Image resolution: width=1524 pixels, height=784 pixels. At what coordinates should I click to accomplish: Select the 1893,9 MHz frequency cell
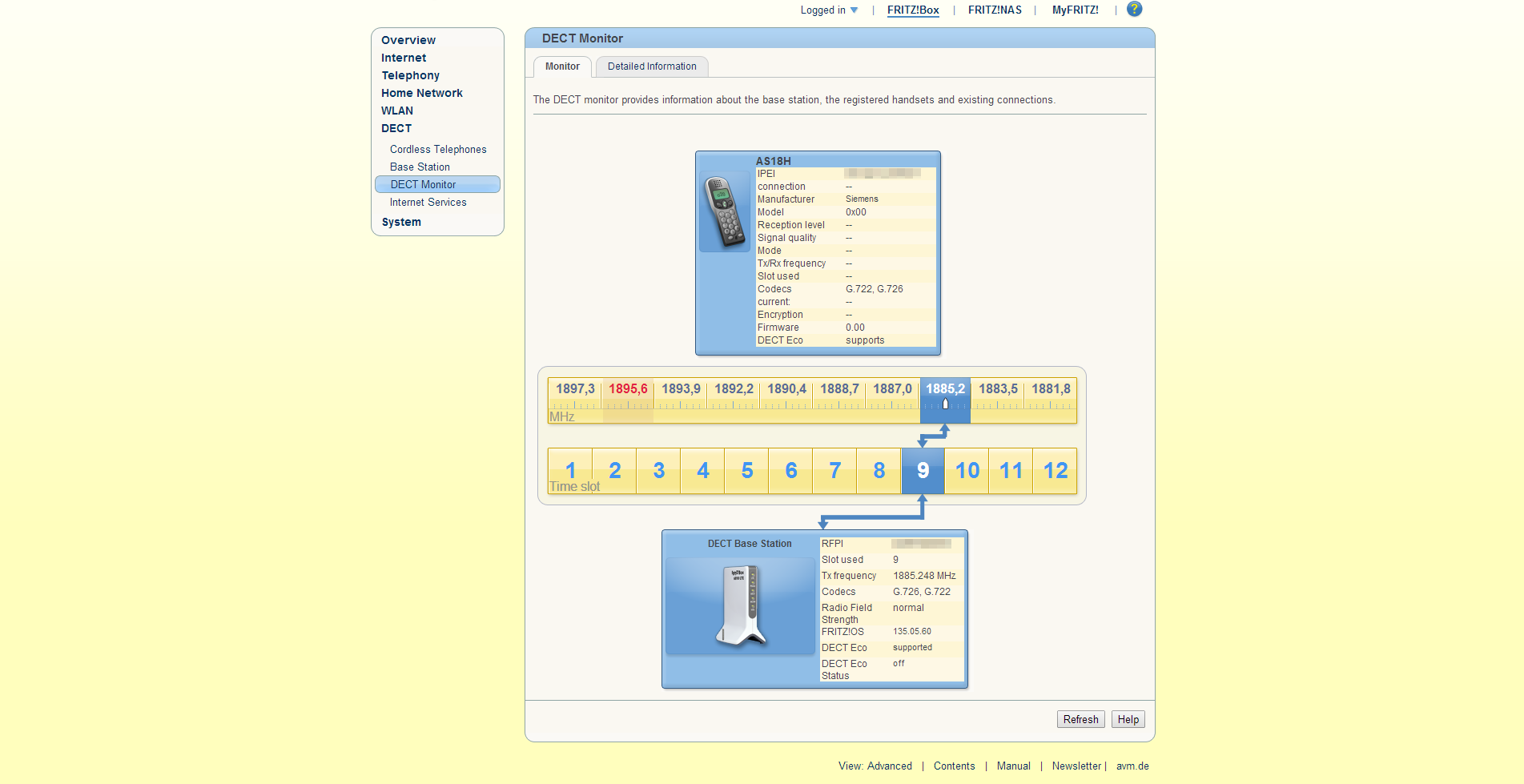tap(681, 400)
